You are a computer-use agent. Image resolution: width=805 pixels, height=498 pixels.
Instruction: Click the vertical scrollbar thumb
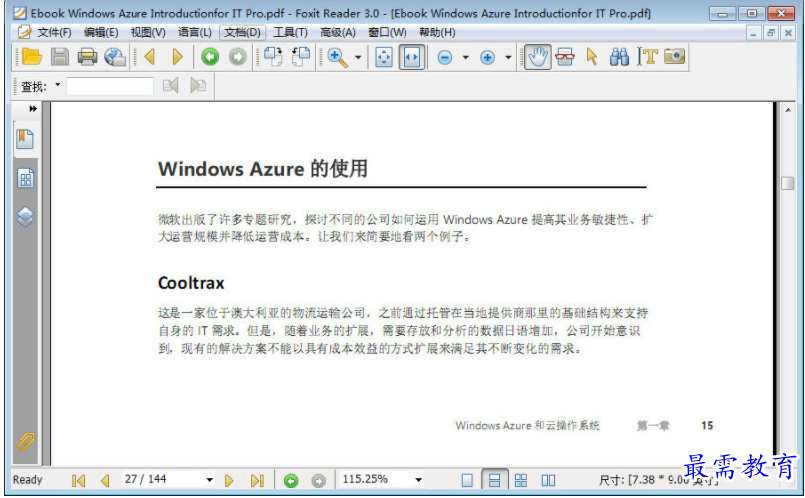tap(787, 183)
